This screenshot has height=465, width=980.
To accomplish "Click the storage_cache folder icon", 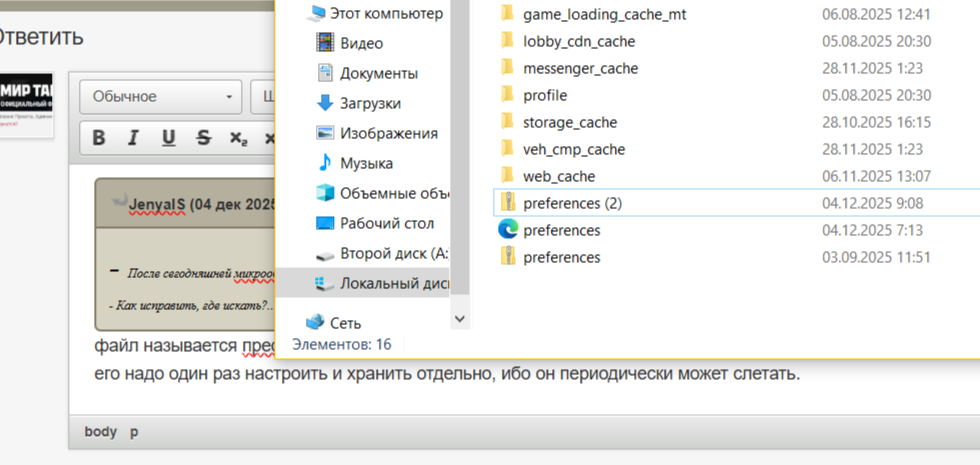I will pos(508,120).
